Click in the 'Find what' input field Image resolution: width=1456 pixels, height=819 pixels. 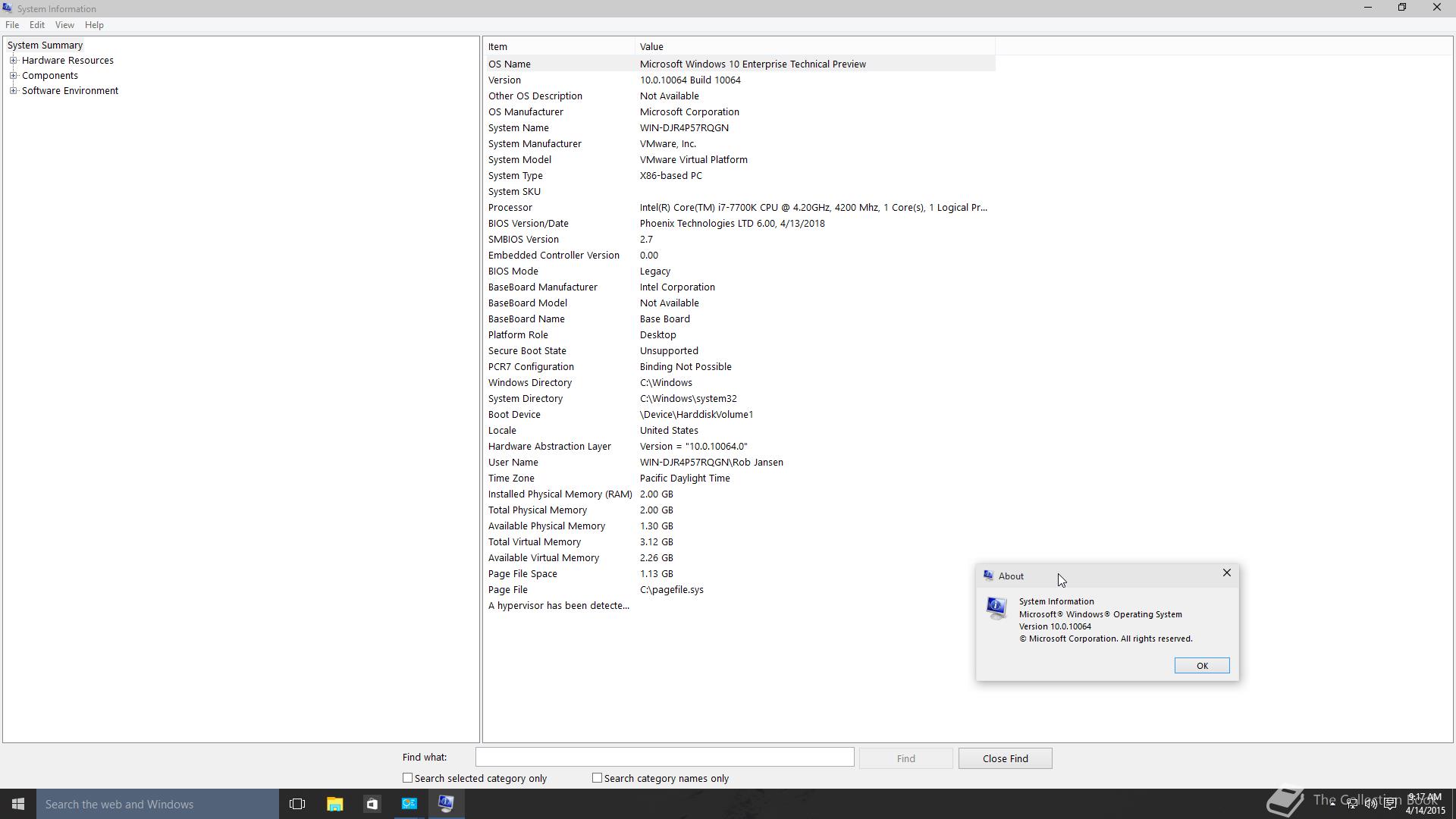click(664, 757)
